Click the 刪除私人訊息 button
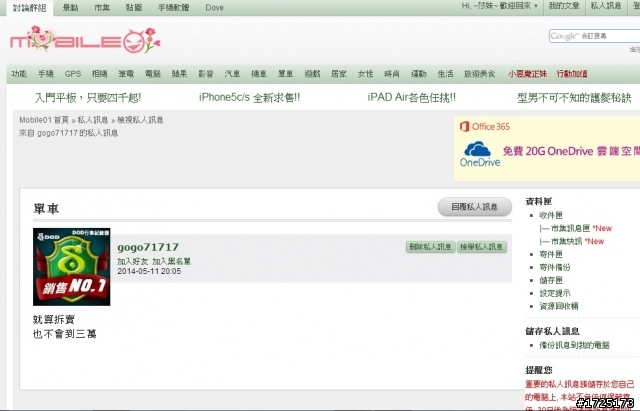The width and height of the screenshot is (640, 411). pos(431,247)
